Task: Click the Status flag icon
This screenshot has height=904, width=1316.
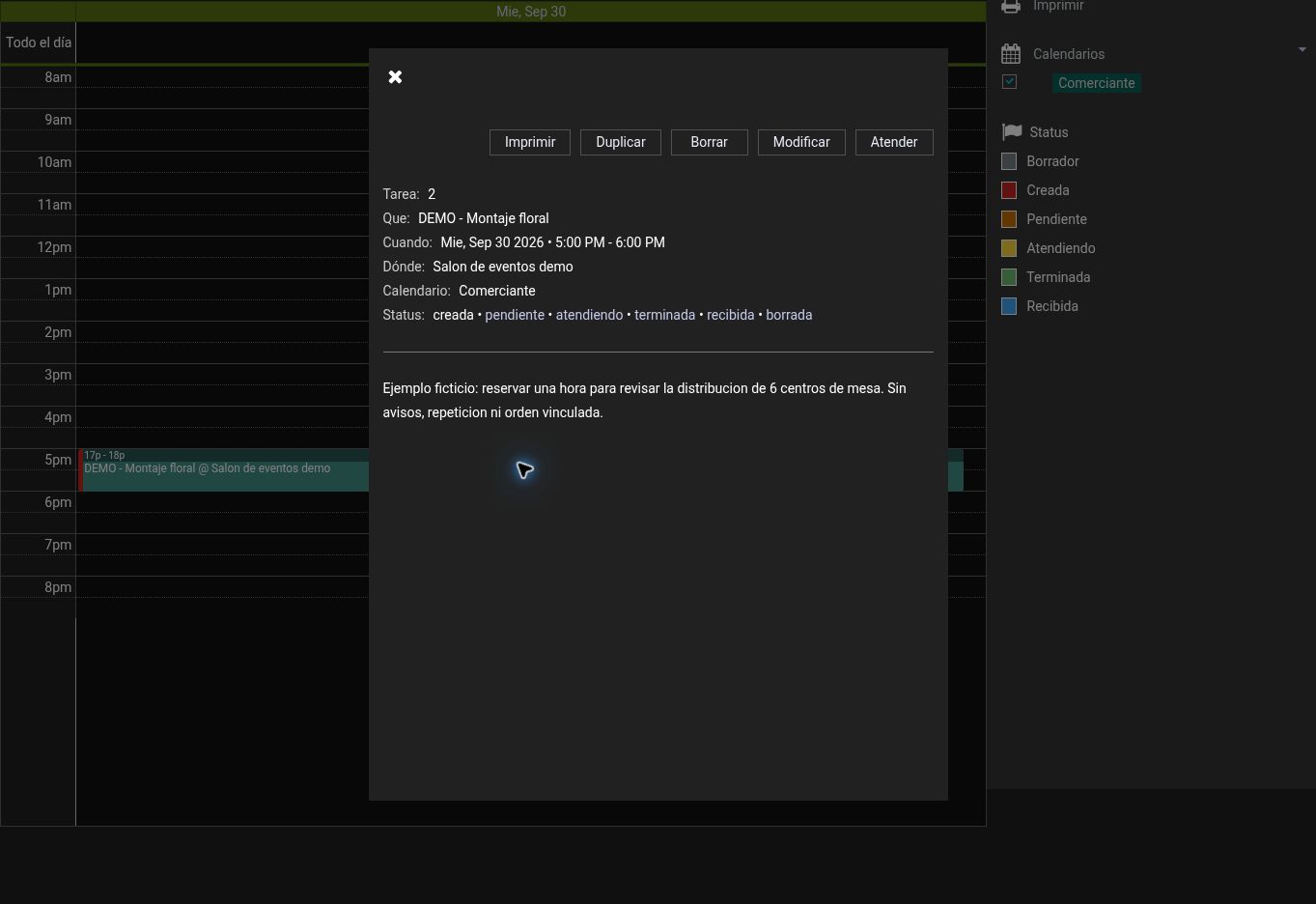Action: click(x=1012, y=132)
